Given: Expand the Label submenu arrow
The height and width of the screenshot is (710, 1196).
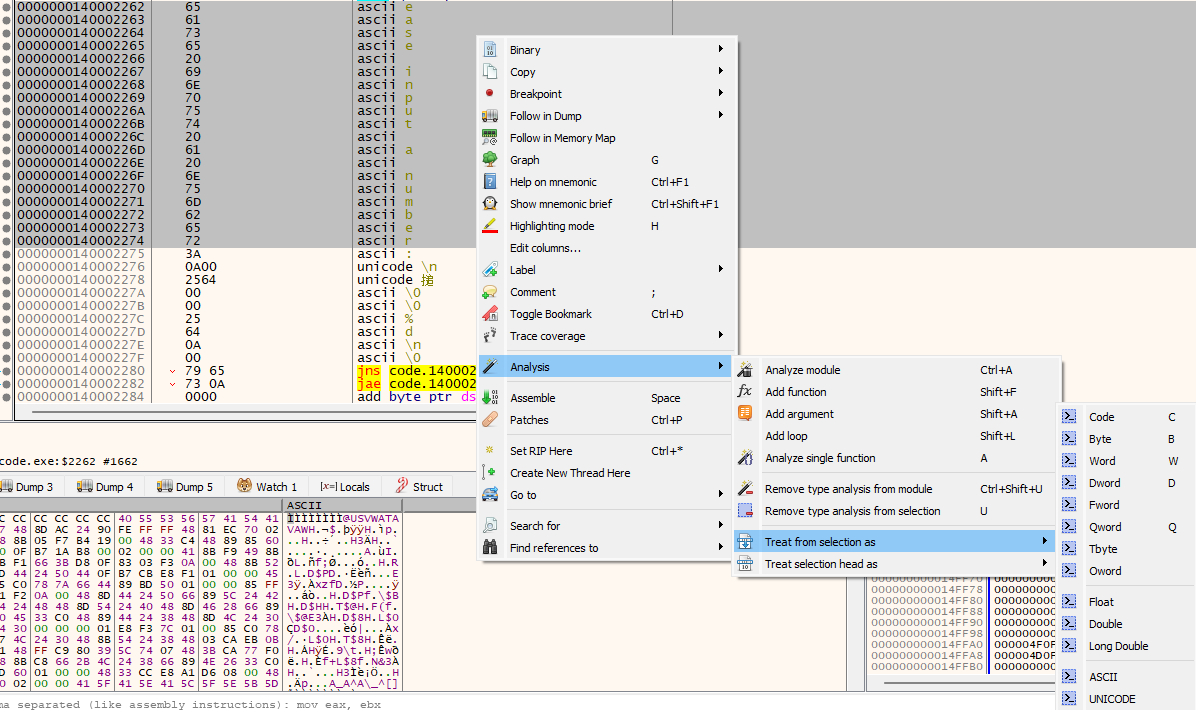Looking at the screenshot, I should 721,269.
